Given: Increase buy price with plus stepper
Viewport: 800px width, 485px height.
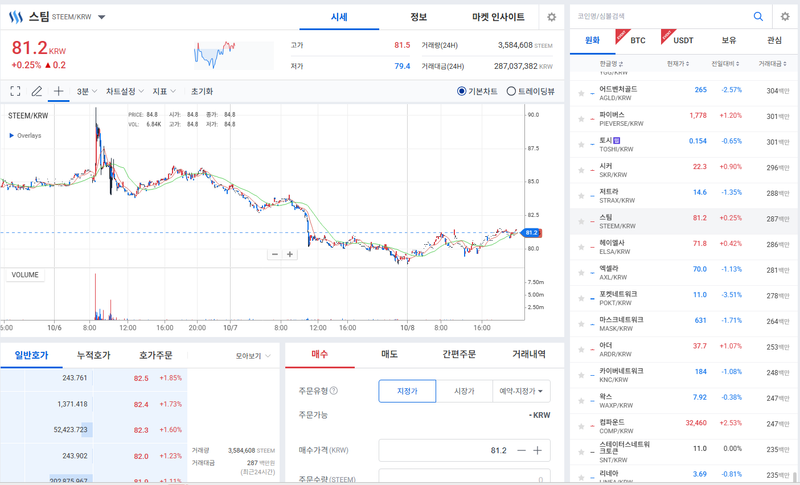Looking at the screenshot, I should pyautogui.click(x=537, y=450).
